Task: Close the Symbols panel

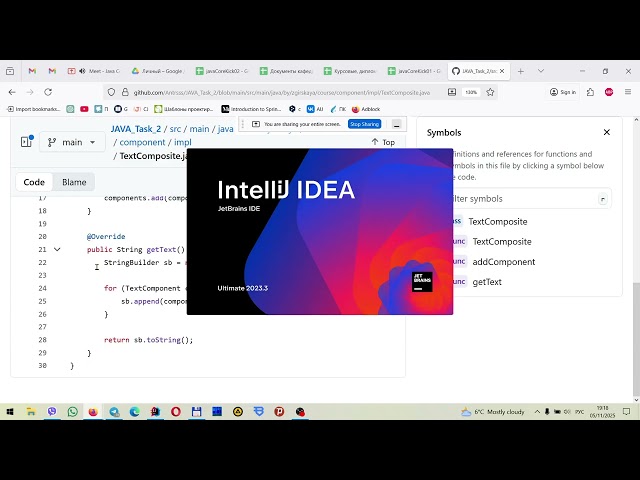Action: point(607,132)
